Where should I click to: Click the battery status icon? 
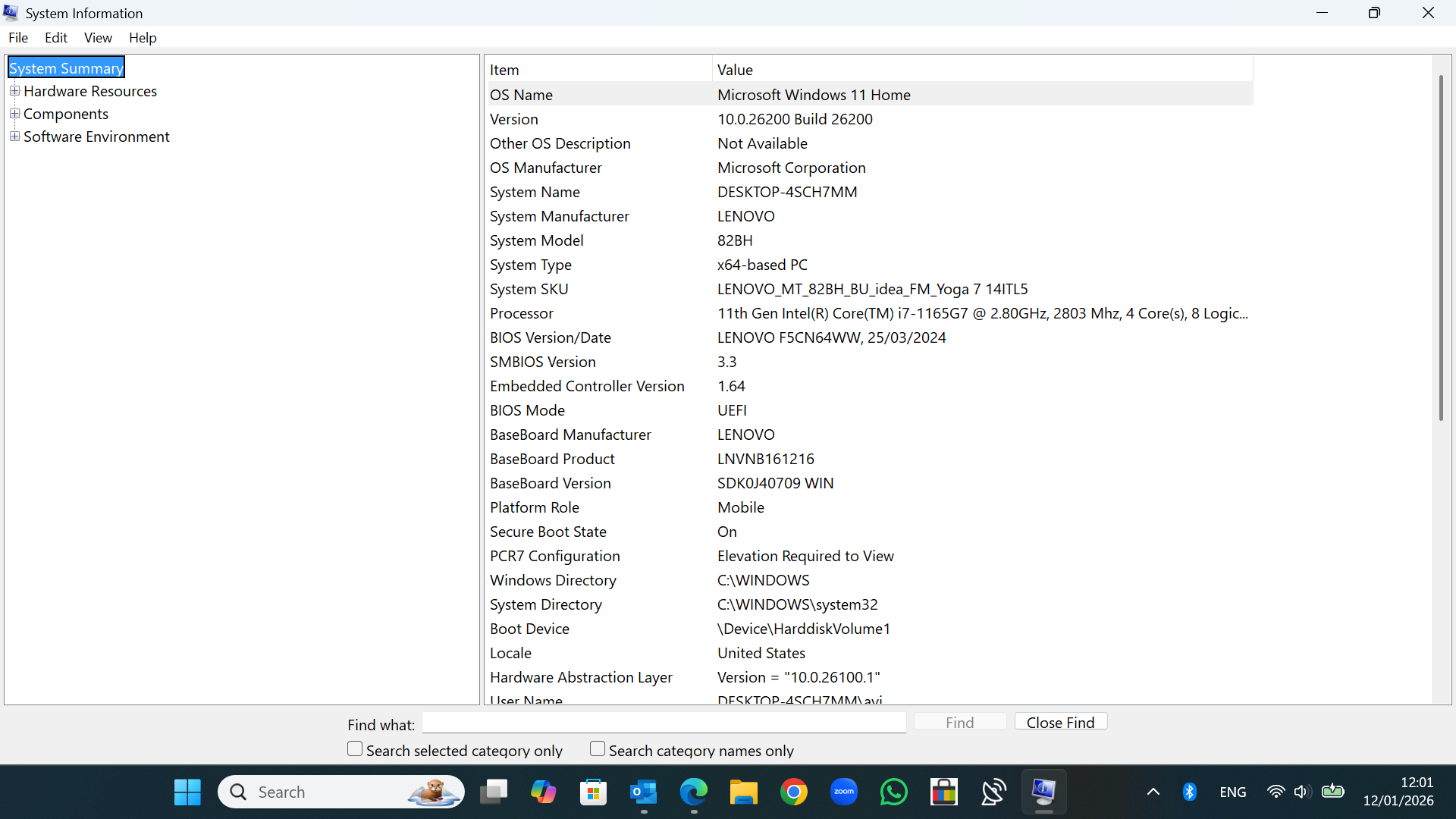coord(1332,792)
